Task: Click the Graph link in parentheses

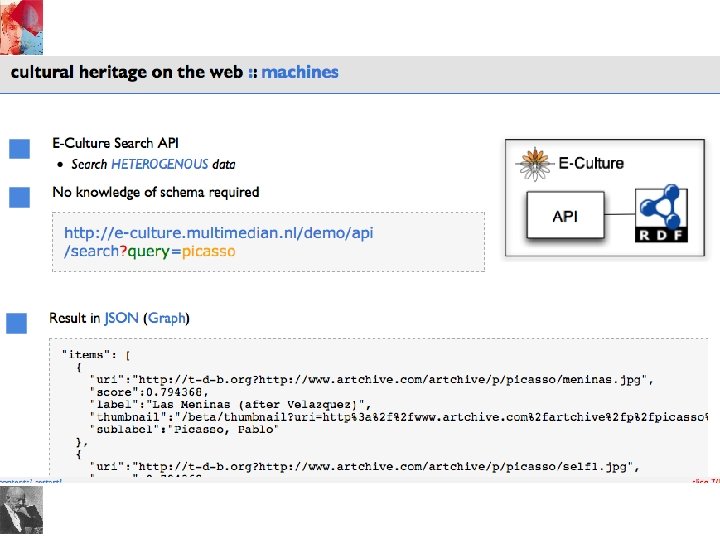Action: [167, 319]
